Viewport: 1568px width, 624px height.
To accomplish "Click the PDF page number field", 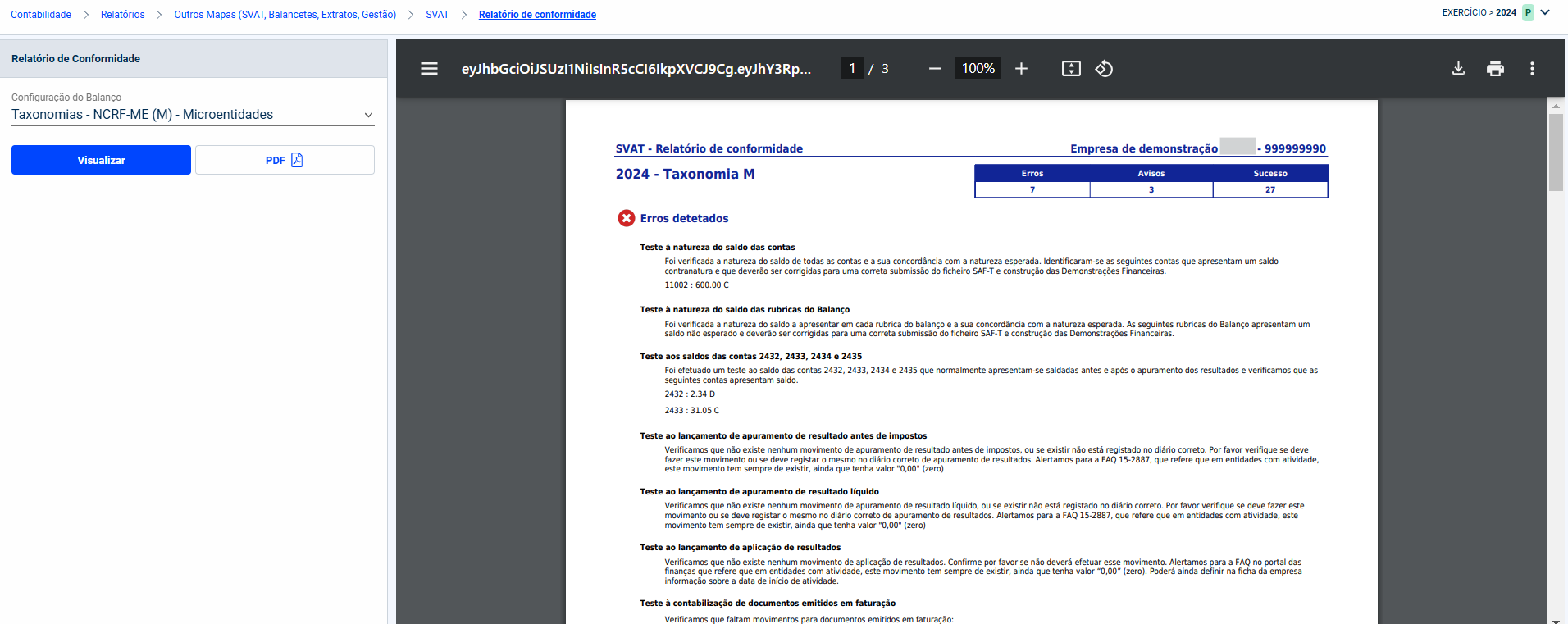I will (852, 68).
